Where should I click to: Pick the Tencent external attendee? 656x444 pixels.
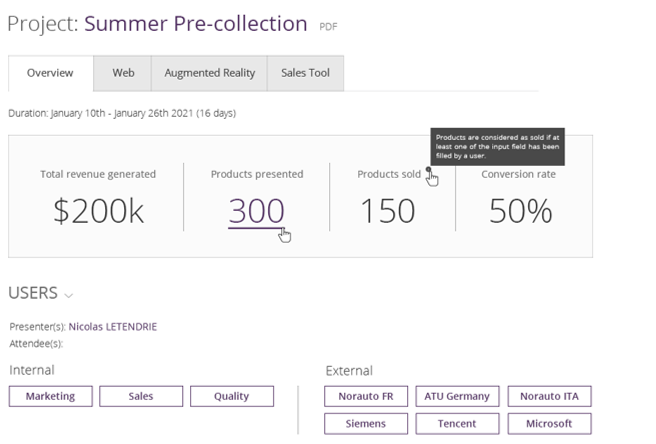pyautogui.click(x=457, y=424)
